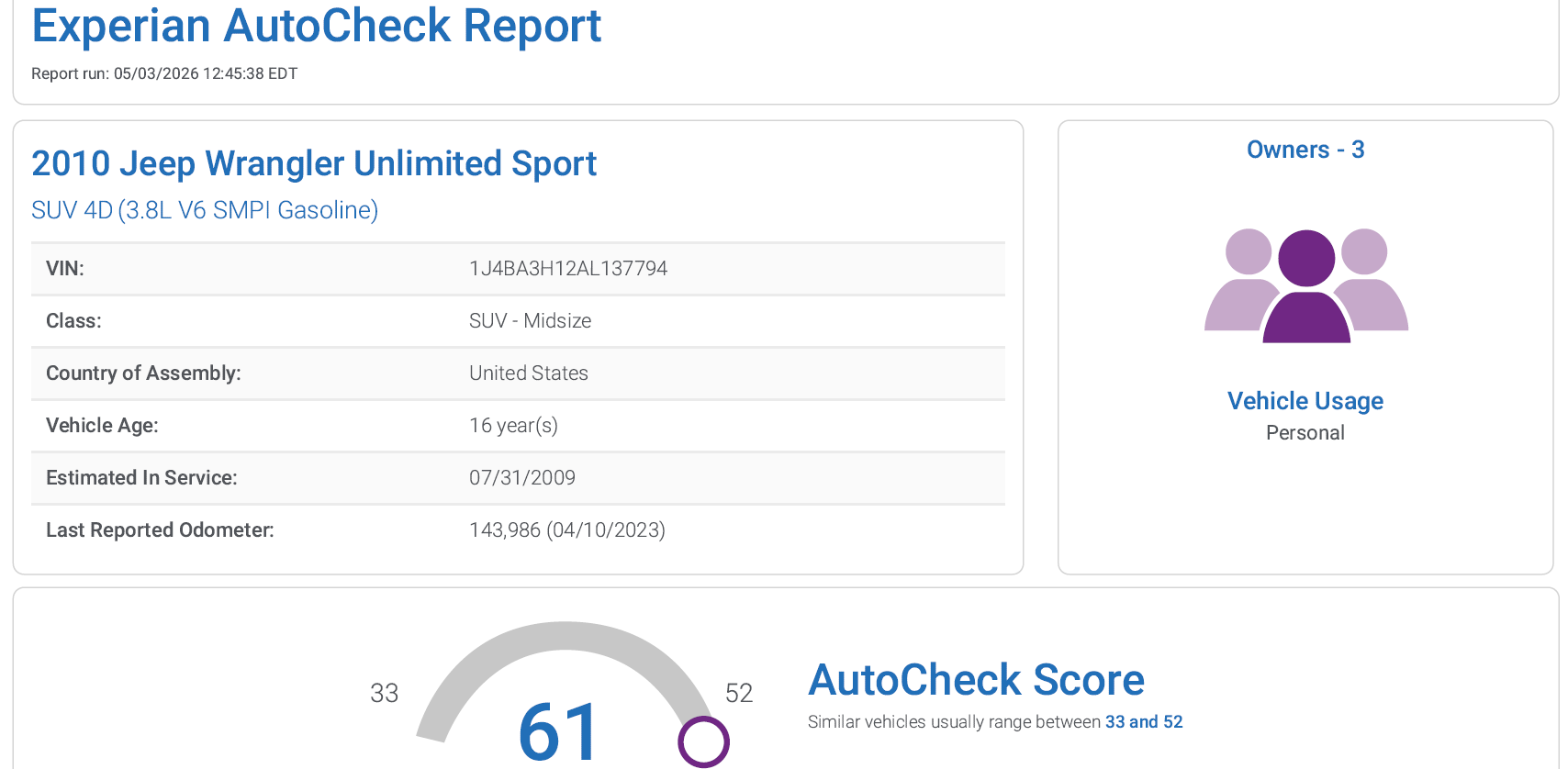This screenshot has height=769, width=1568.
Task: Click the Country of Assembly: label
Action: tap(143, 373)
